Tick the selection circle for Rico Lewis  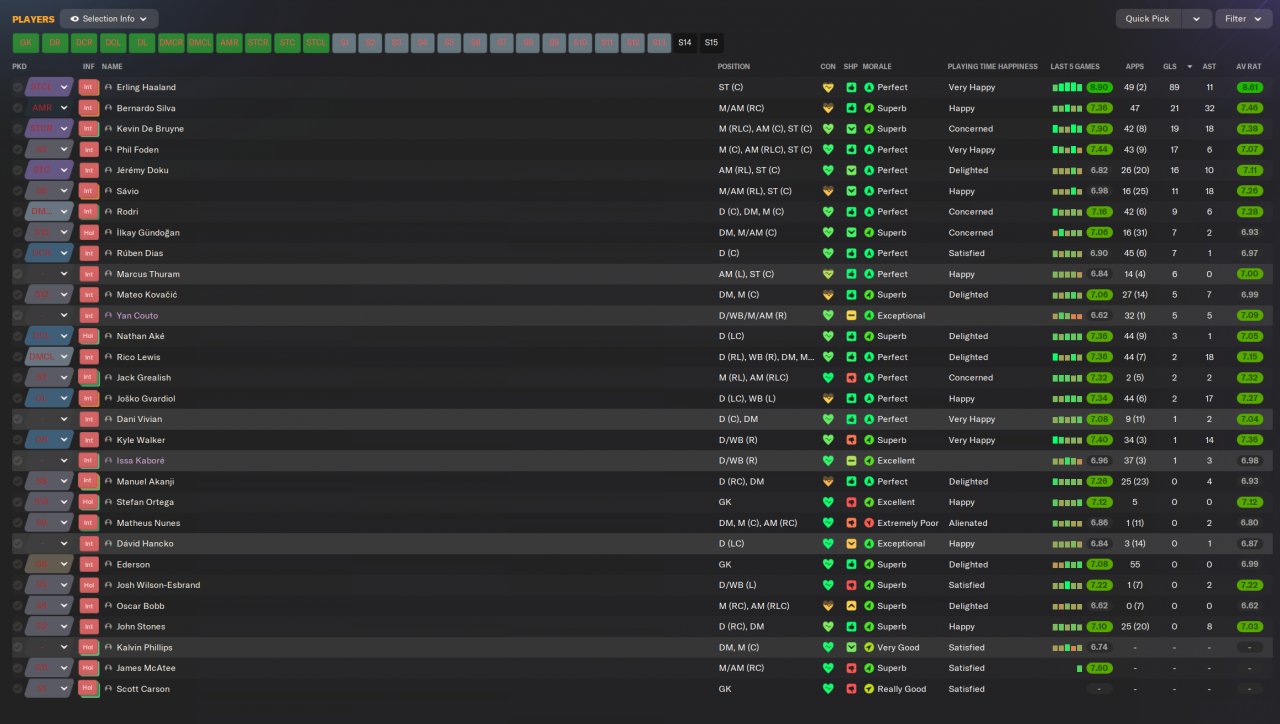[x=18, y=357]
